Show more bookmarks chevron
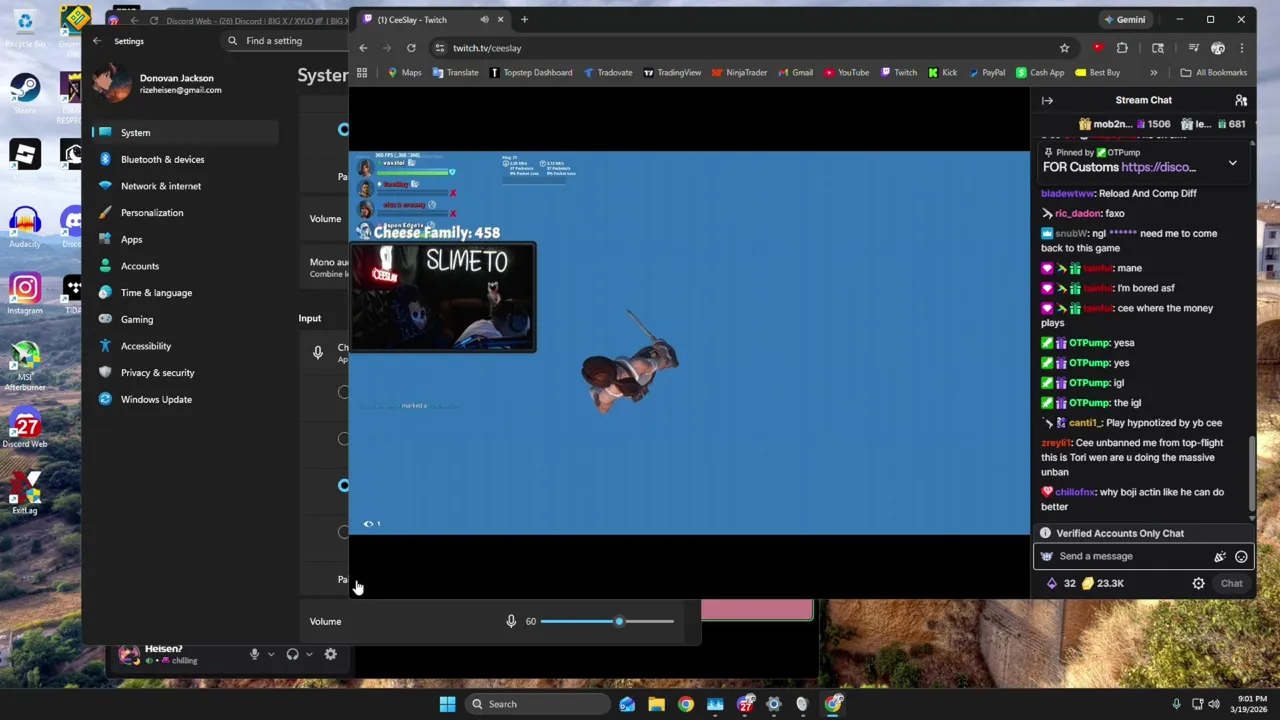The image size is (1280, 720). tap(1153, 72)
